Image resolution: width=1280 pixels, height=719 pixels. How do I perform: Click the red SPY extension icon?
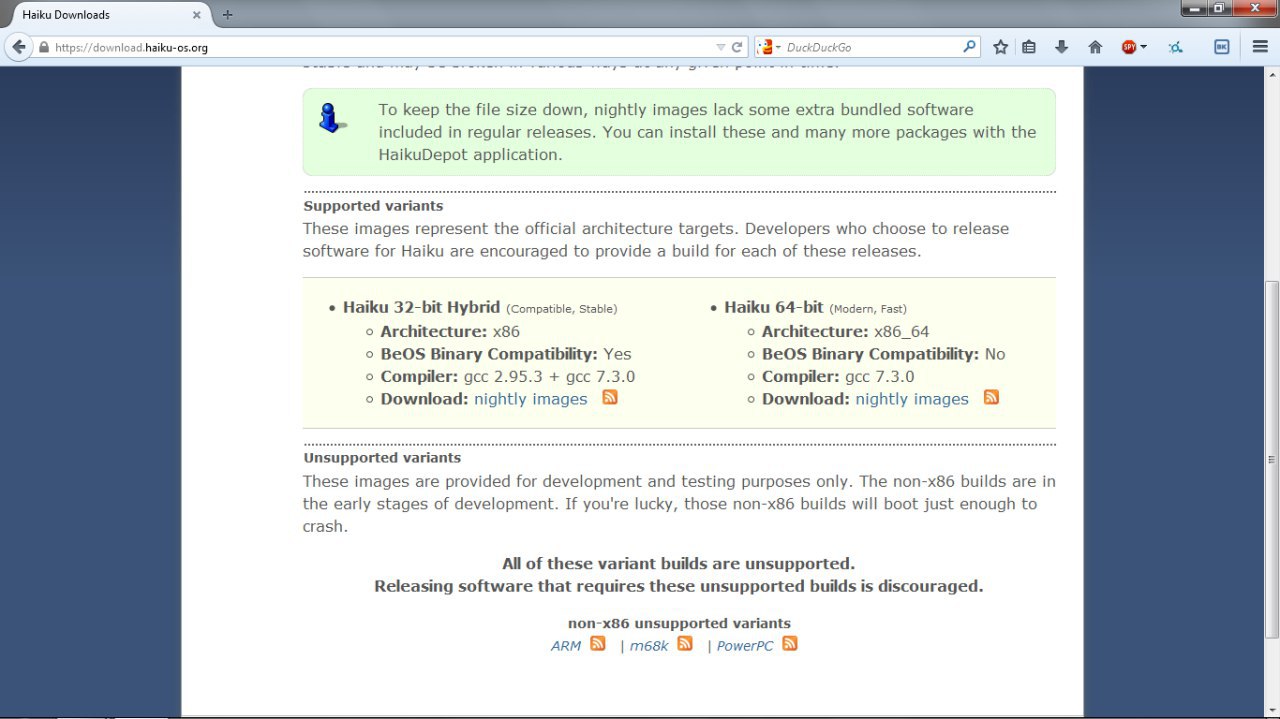[x=1128, y=47]
